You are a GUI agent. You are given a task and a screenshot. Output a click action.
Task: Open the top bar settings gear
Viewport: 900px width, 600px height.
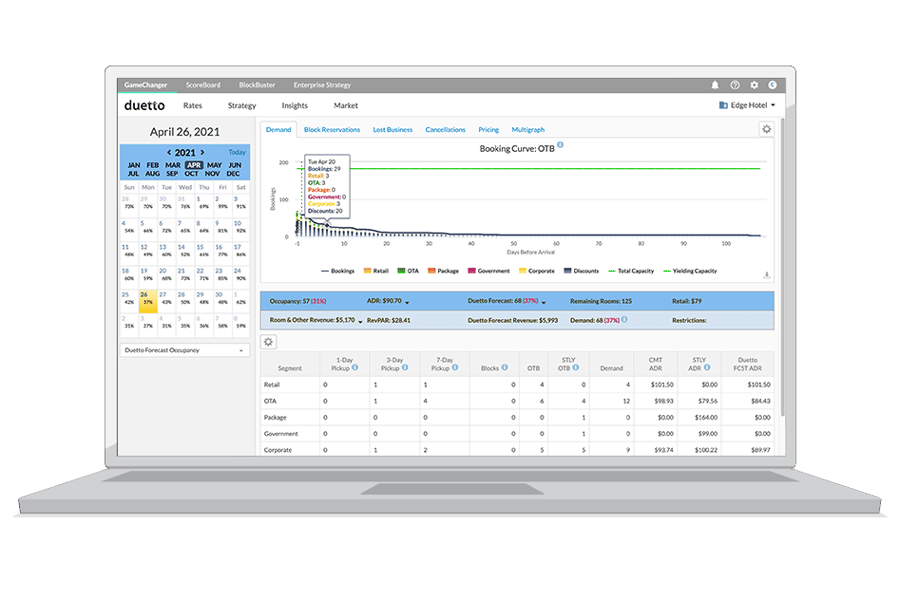[x=754, y=86]
